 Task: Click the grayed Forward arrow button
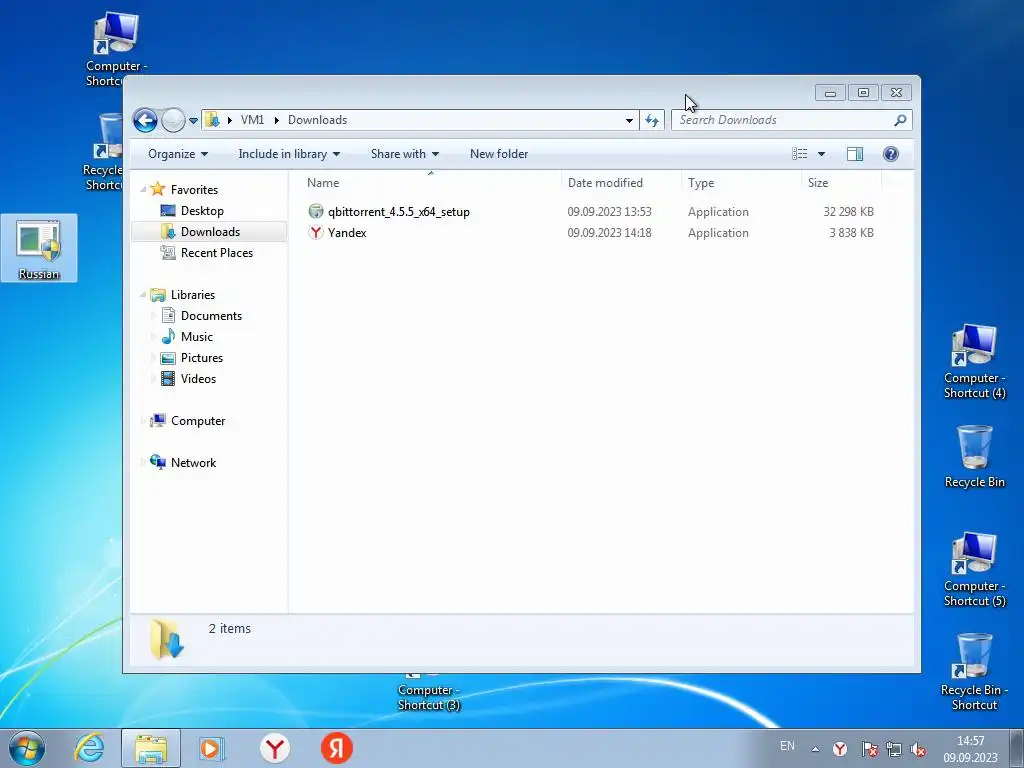(x=173, y=120)
